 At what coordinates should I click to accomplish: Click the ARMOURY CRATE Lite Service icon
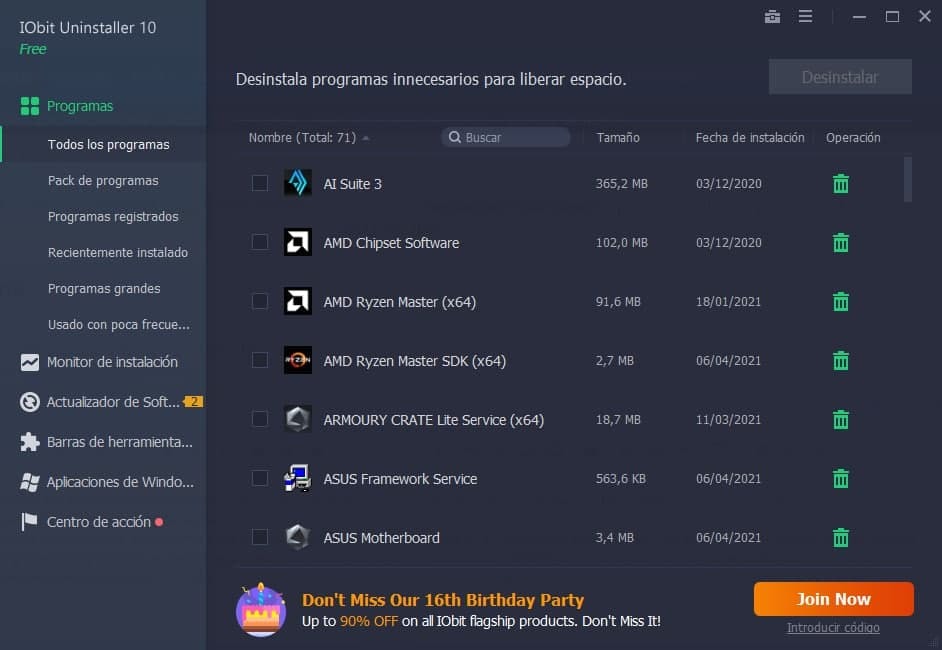pyautogui.click(x=297, y=419)
